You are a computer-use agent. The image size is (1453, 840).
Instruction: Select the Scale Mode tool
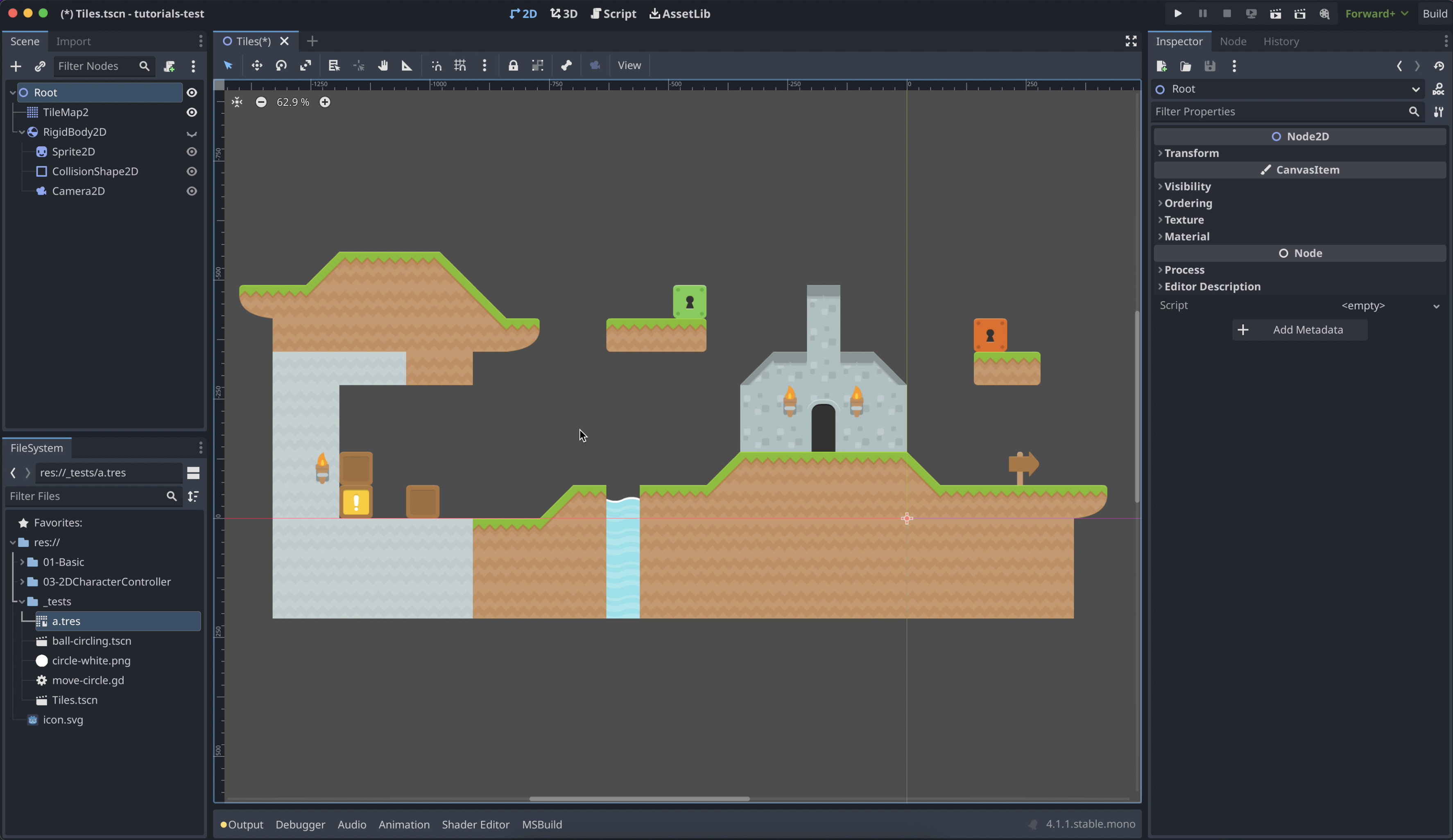pyautogui.click(x=306, y=66)
